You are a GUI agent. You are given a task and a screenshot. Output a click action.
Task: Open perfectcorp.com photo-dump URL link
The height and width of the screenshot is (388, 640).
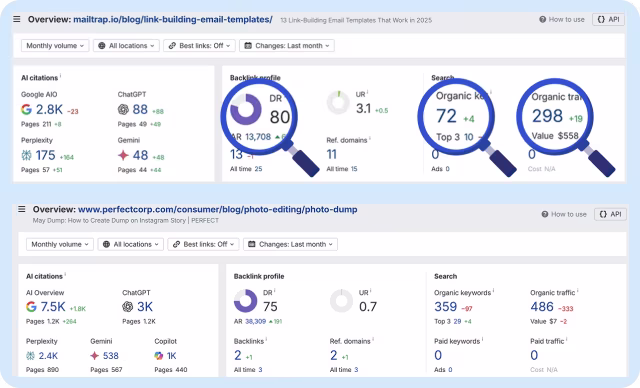pos(218,209)
